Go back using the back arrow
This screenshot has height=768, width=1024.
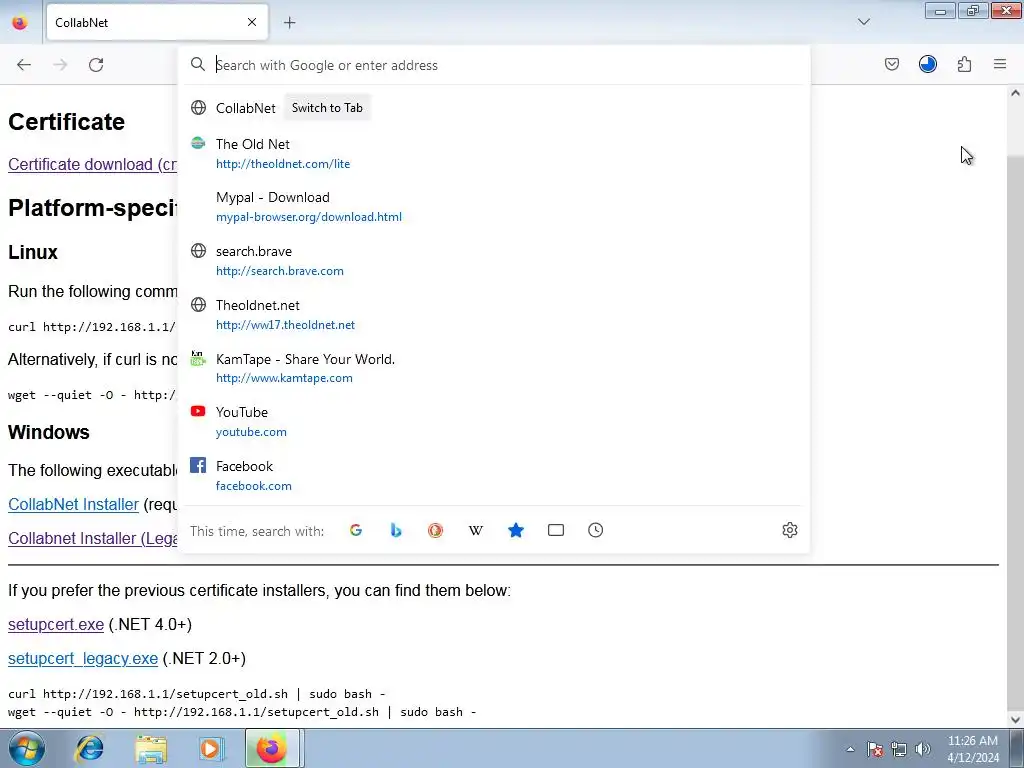click(24, 65)
